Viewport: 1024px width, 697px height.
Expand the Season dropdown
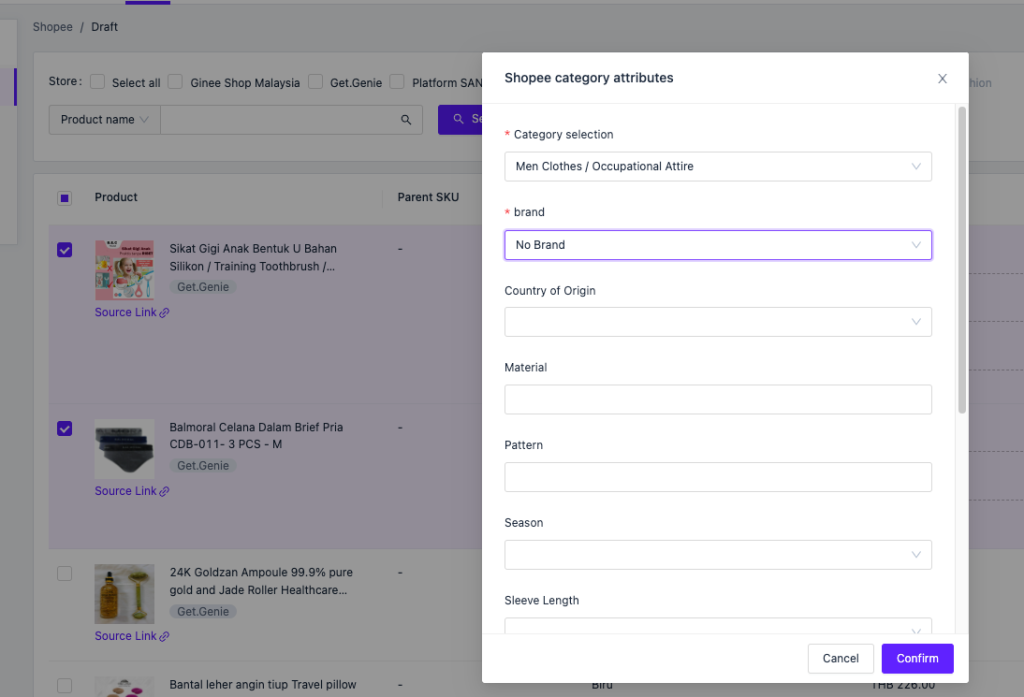[x=718, y=555]
